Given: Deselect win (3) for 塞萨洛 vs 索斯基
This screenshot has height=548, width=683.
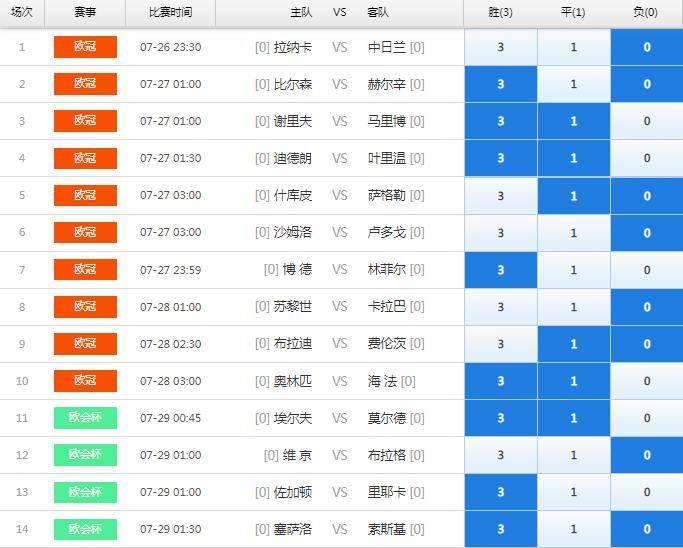Looking at the screenshot, I should pyautogui.click(x=500, y=529).
